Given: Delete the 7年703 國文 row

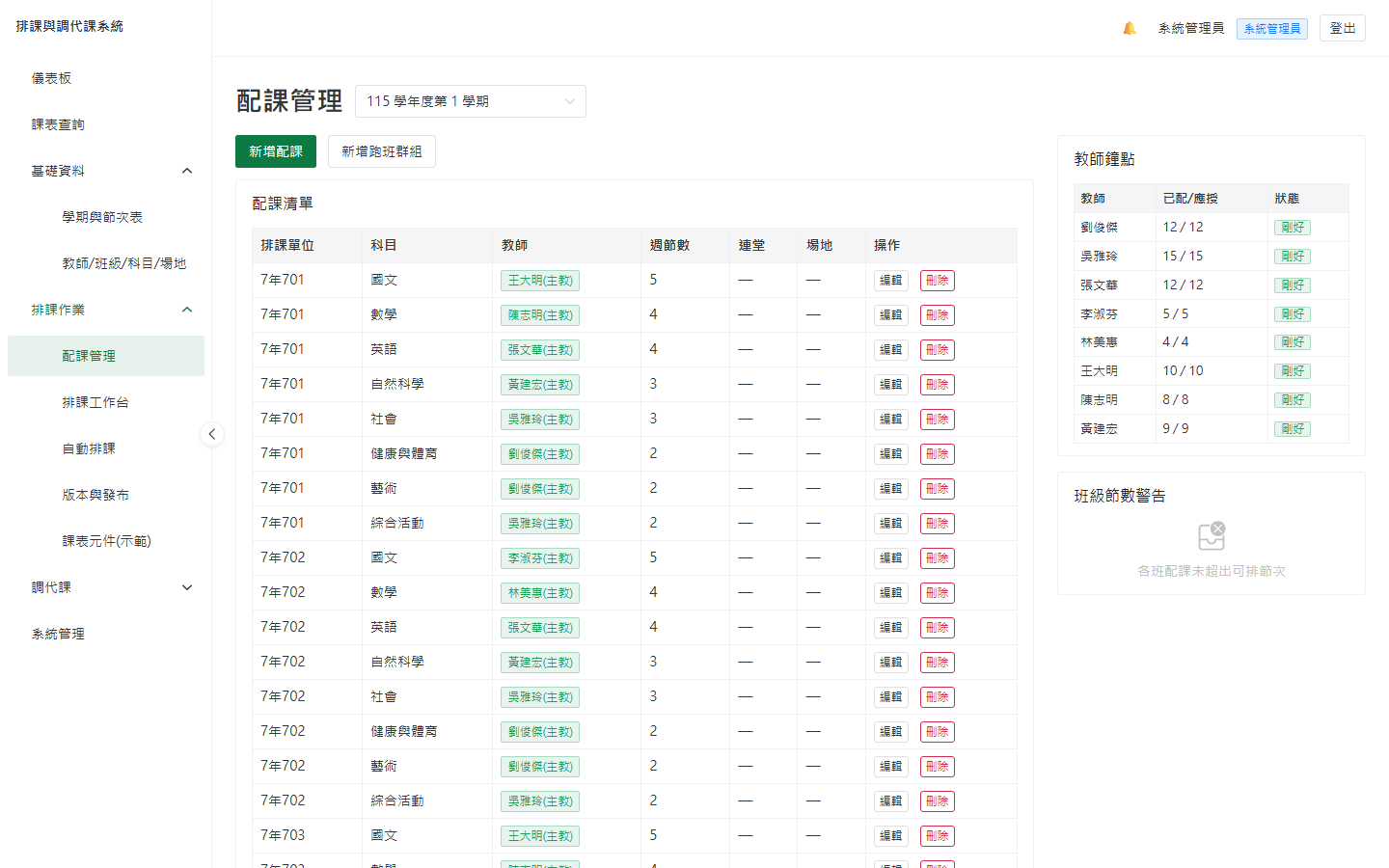Looking at the screenshot, I should click(938, 836).
